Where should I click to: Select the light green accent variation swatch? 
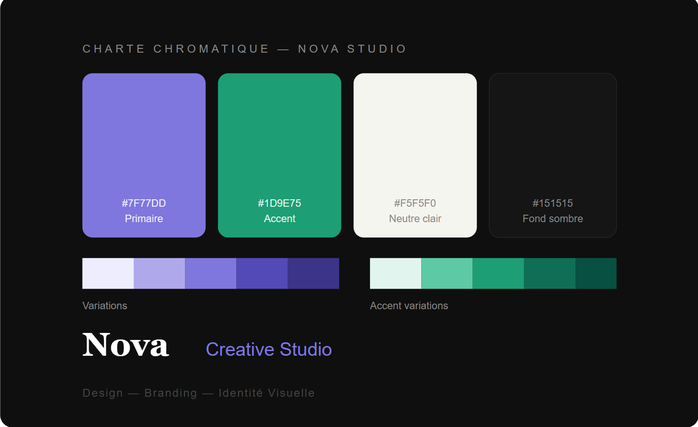[446, 273]
